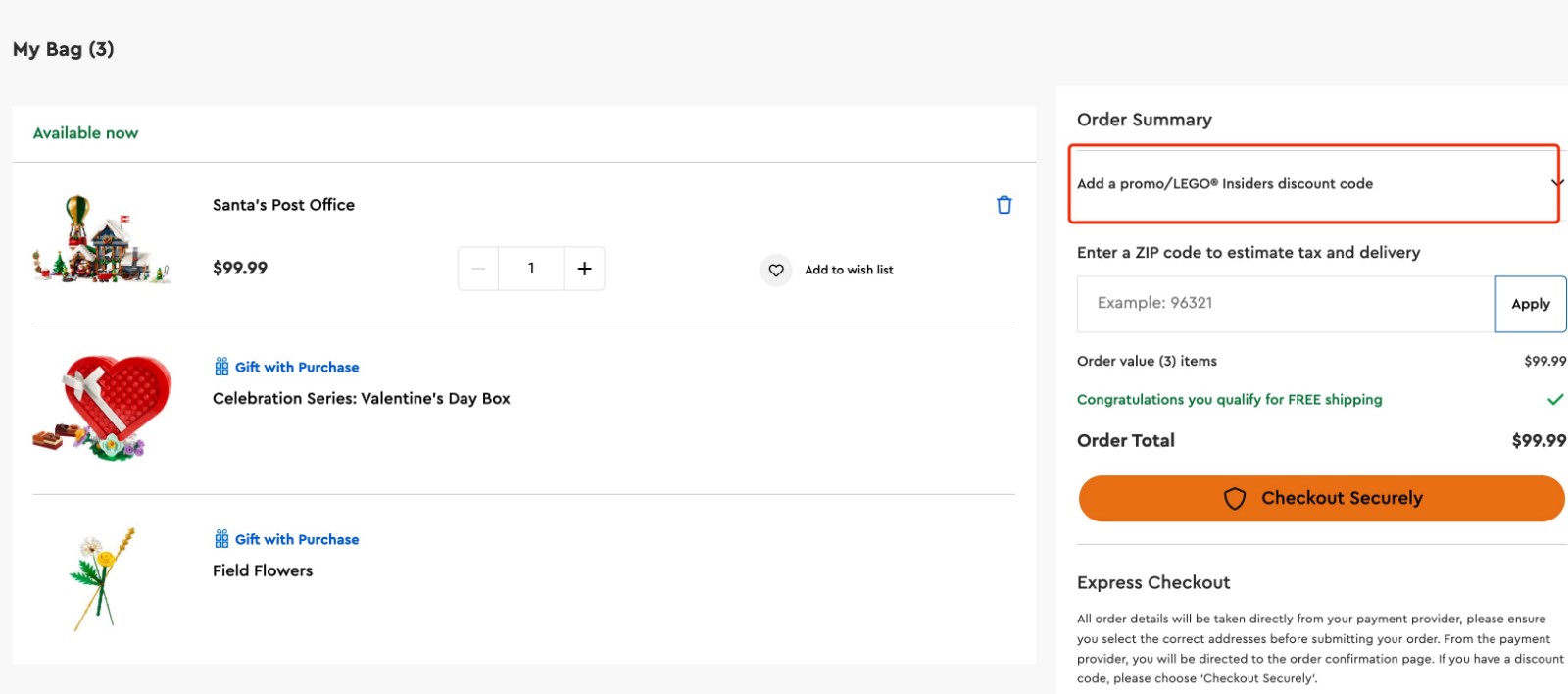1568x694 pixels.
Task: Click the free shipping green checkmark
Action: click(1555, 399)
